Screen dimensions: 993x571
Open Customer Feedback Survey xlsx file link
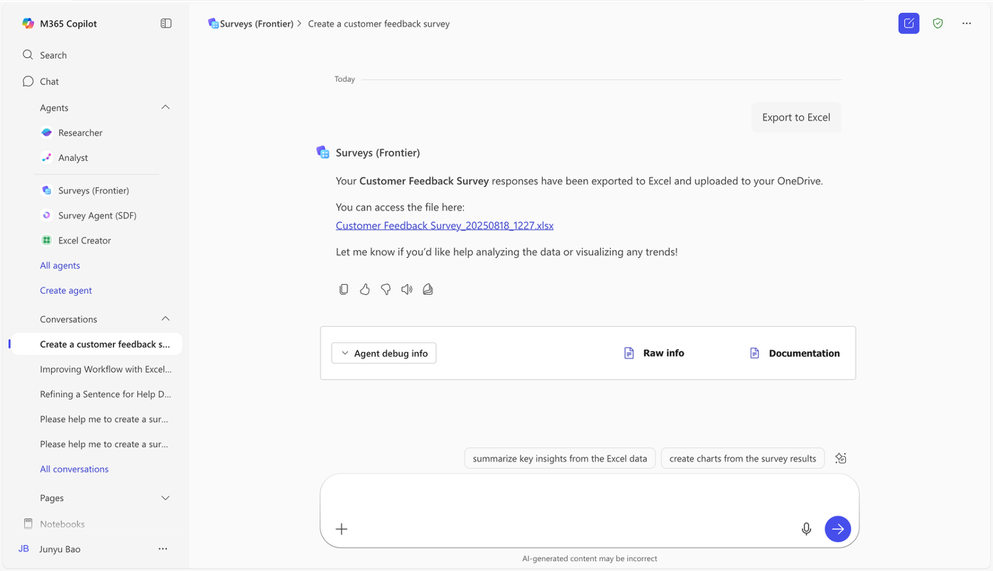445,225
